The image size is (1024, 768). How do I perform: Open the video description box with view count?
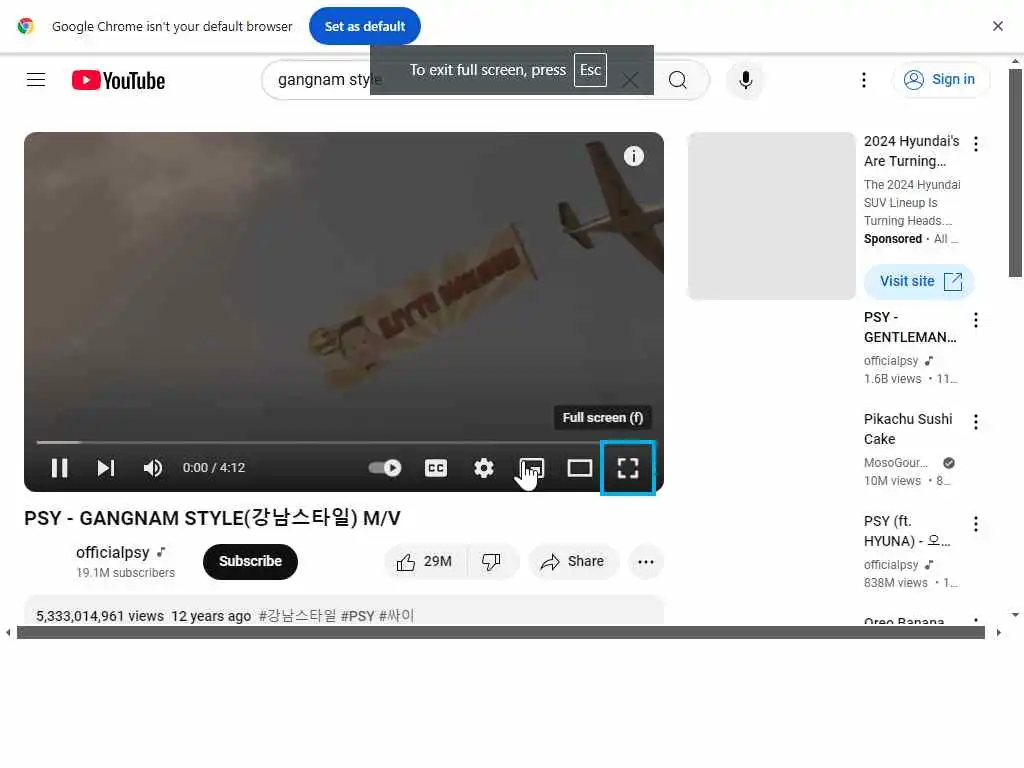[344, 610]
